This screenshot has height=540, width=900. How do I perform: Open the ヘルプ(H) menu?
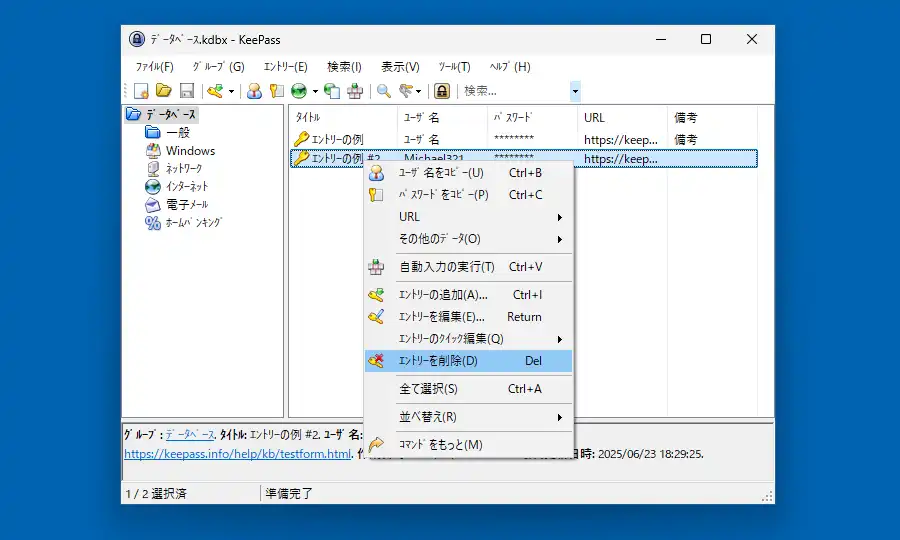point(510,67)
